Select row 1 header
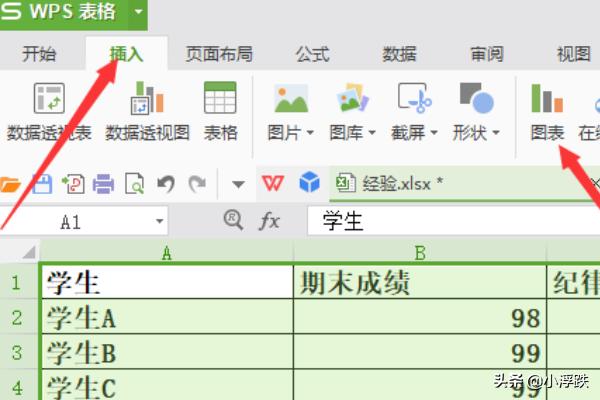 (x=16, y=282)
